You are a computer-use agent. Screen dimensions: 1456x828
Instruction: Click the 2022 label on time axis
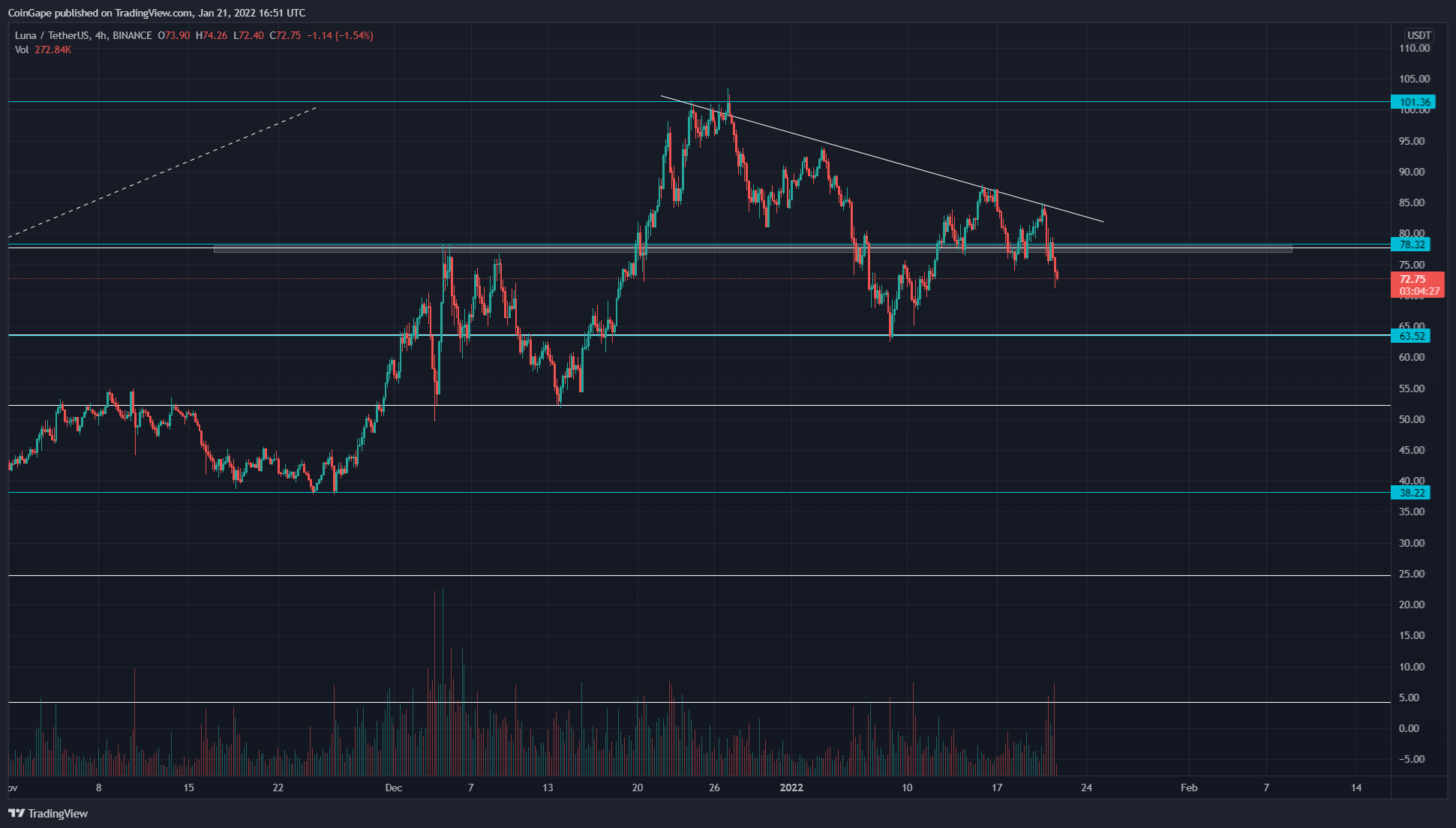point(791,787)
